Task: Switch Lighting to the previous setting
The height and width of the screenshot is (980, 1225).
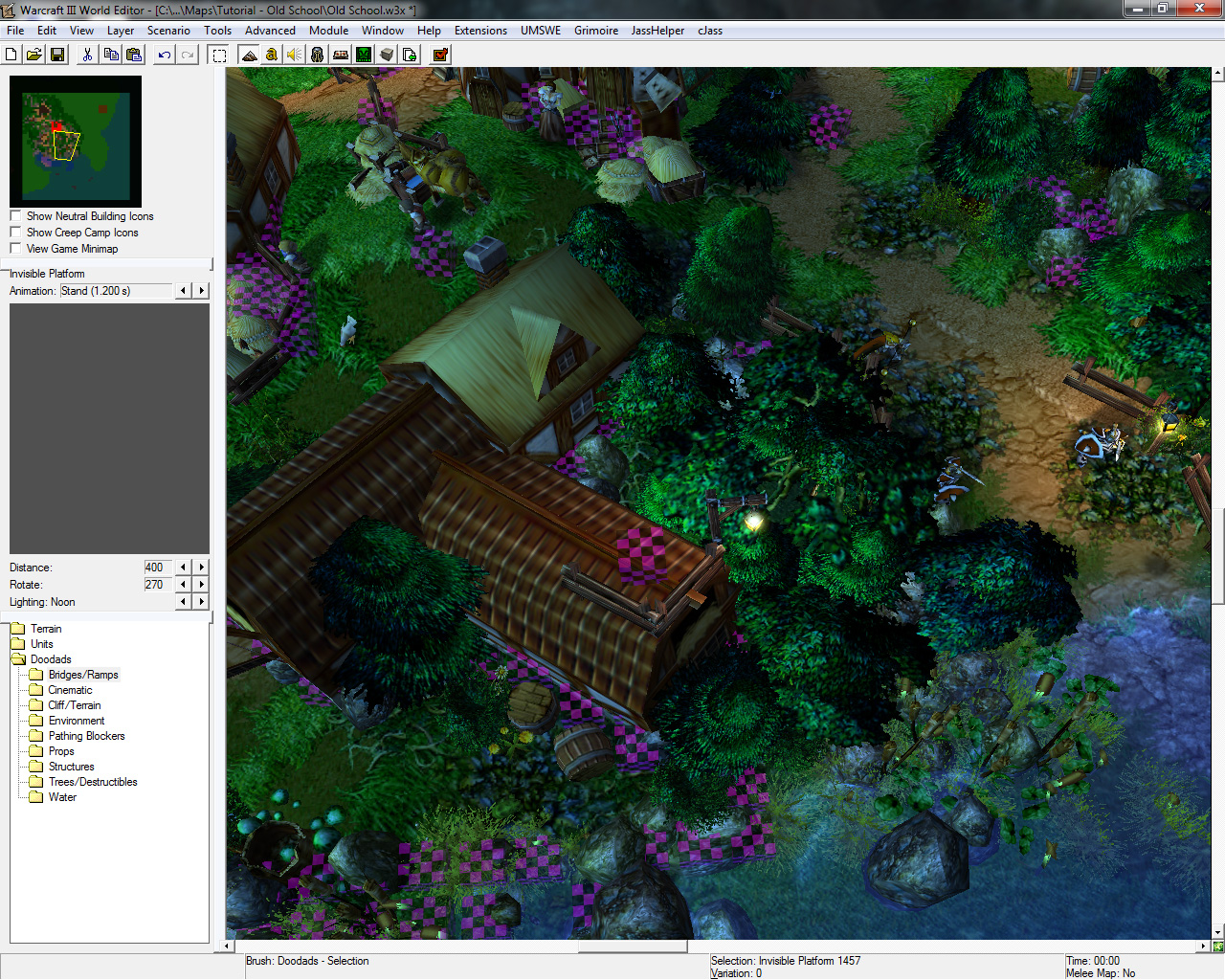Action: [183, 602]
